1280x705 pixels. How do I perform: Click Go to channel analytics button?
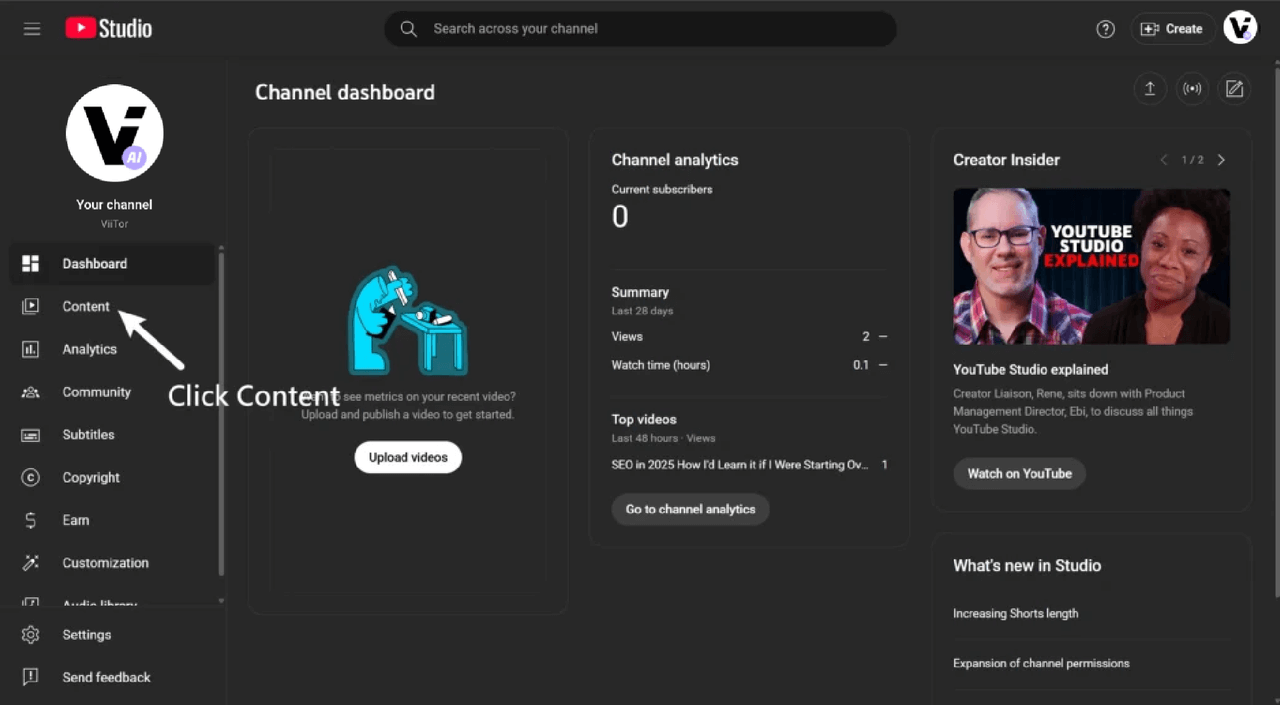pyautogui.click(x=690, y=509)
